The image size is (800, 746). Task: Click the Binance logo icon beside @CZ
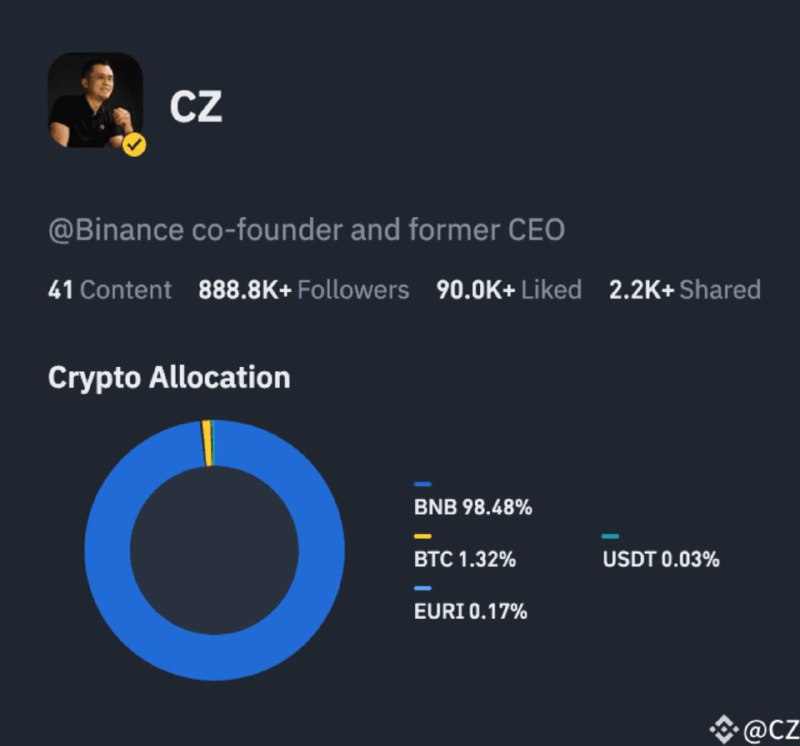tap(724, 730)
